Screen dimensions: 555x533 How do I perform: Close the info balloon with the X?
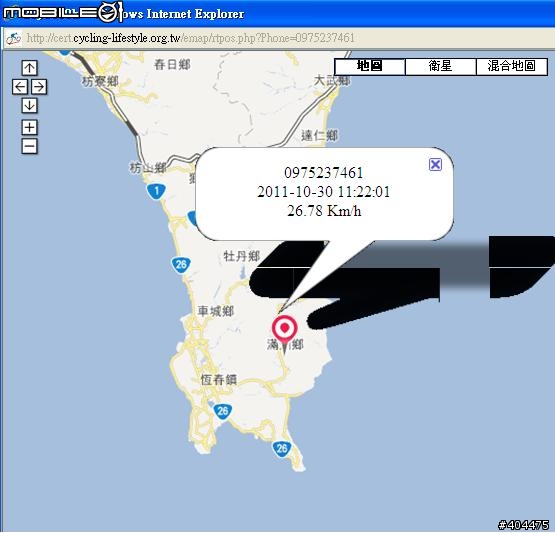click(435, 165)
